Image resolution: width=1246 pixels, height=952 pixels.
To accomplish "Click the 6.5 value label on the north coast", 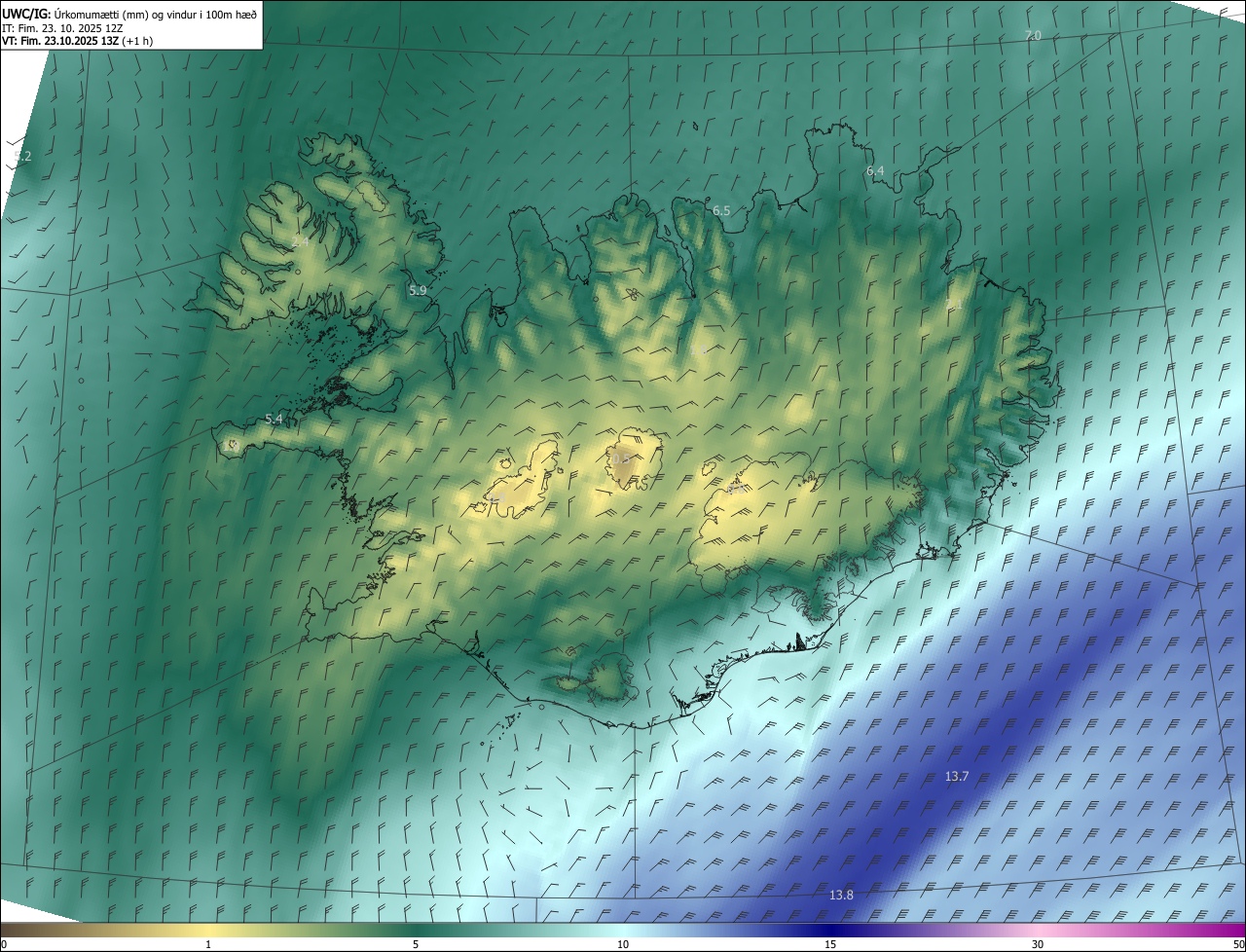I will (x=721, y=210).
